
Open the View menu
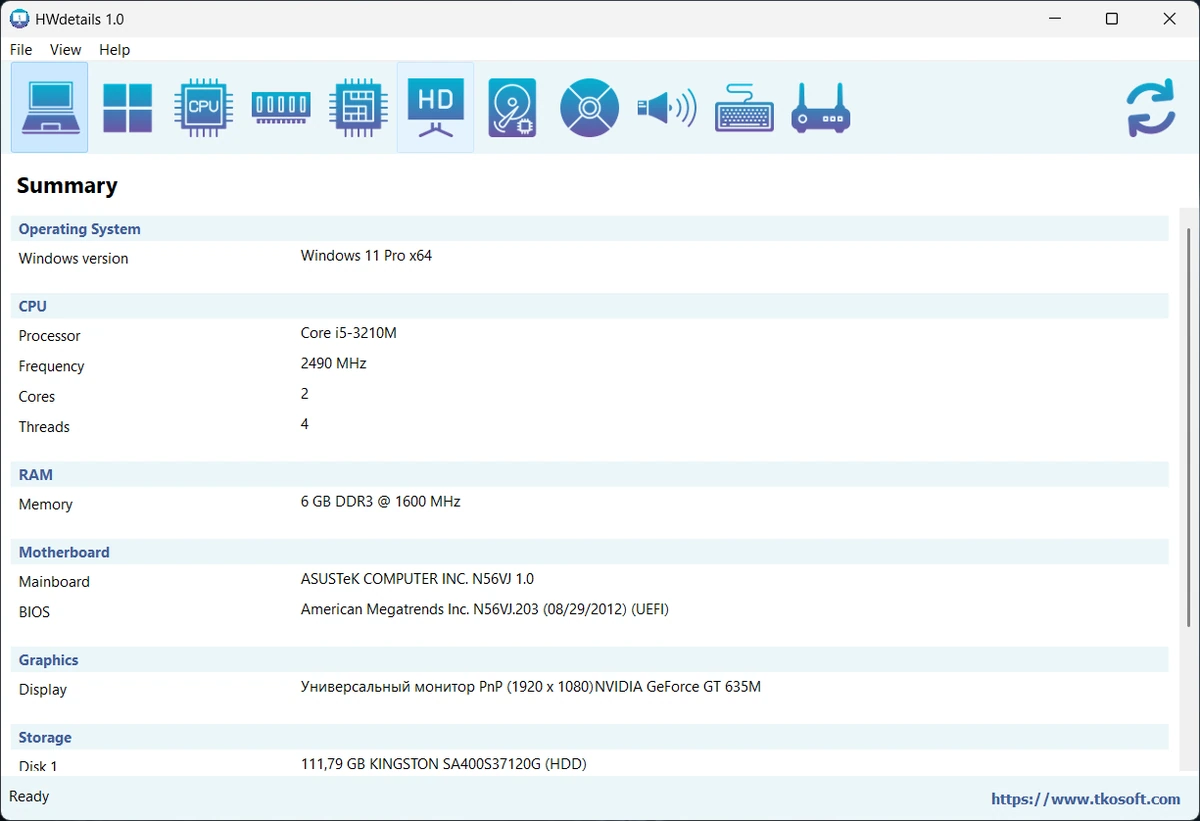tap(66, 49)
